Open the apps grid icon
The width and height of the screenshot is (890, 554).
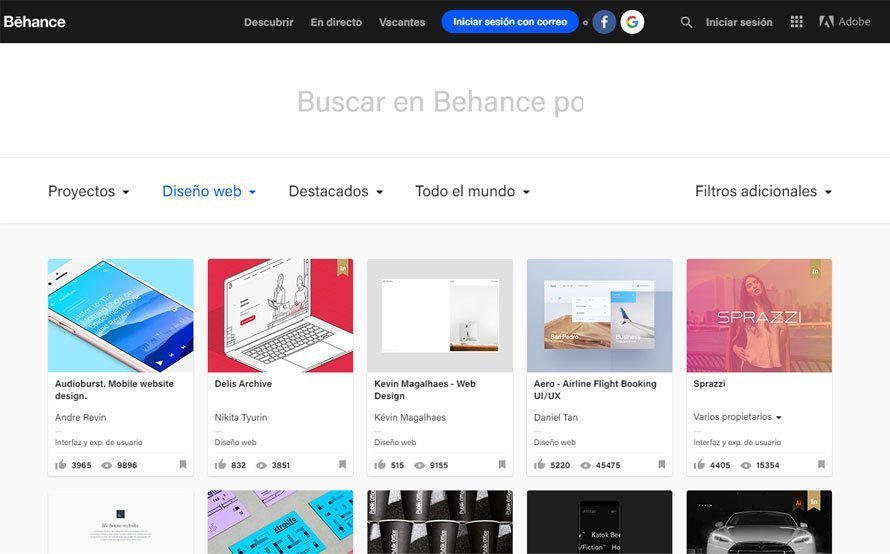[x=796, y=22]
